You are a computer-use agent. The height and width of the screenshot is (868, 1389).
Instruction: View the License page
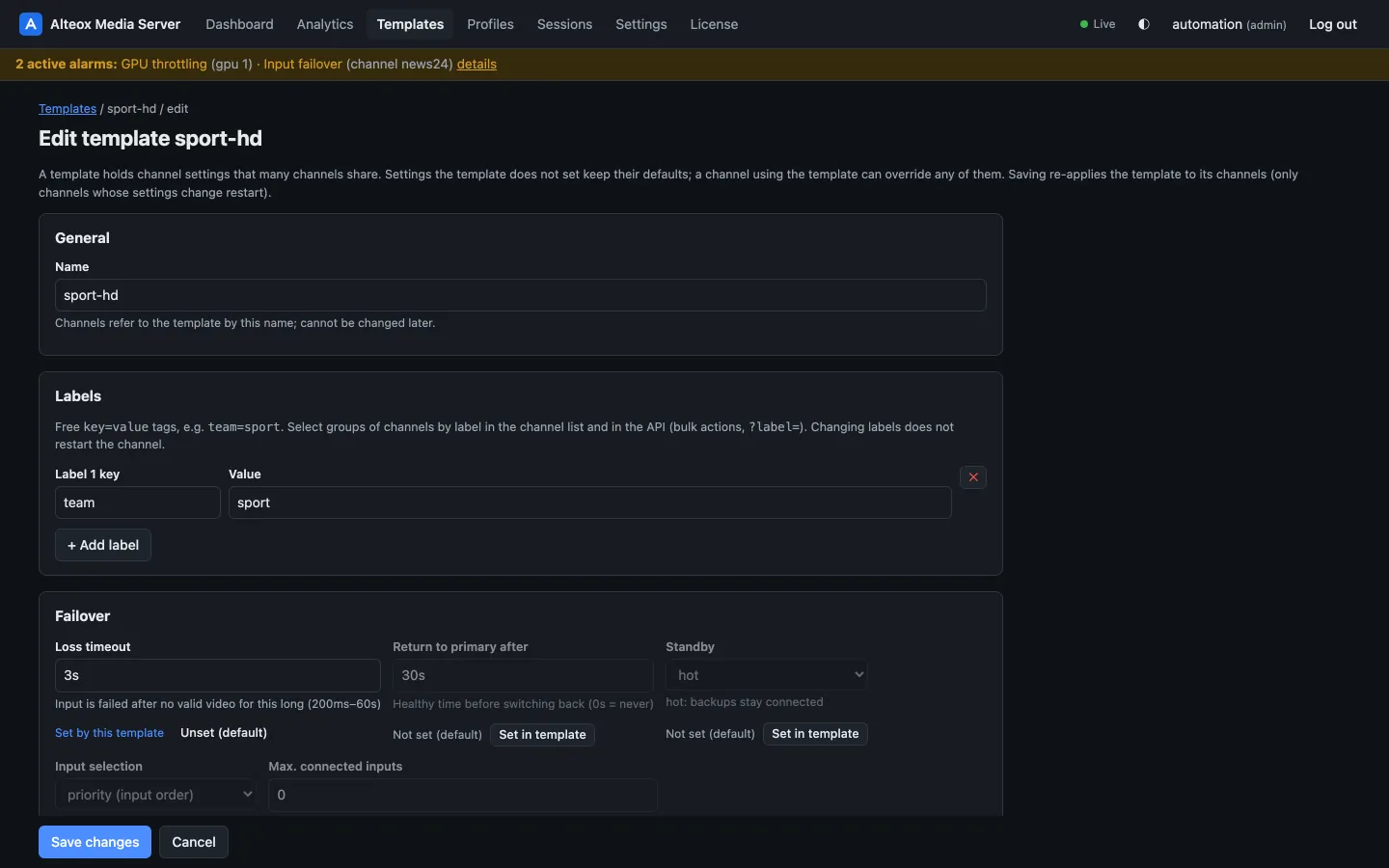tap(714, 24)
